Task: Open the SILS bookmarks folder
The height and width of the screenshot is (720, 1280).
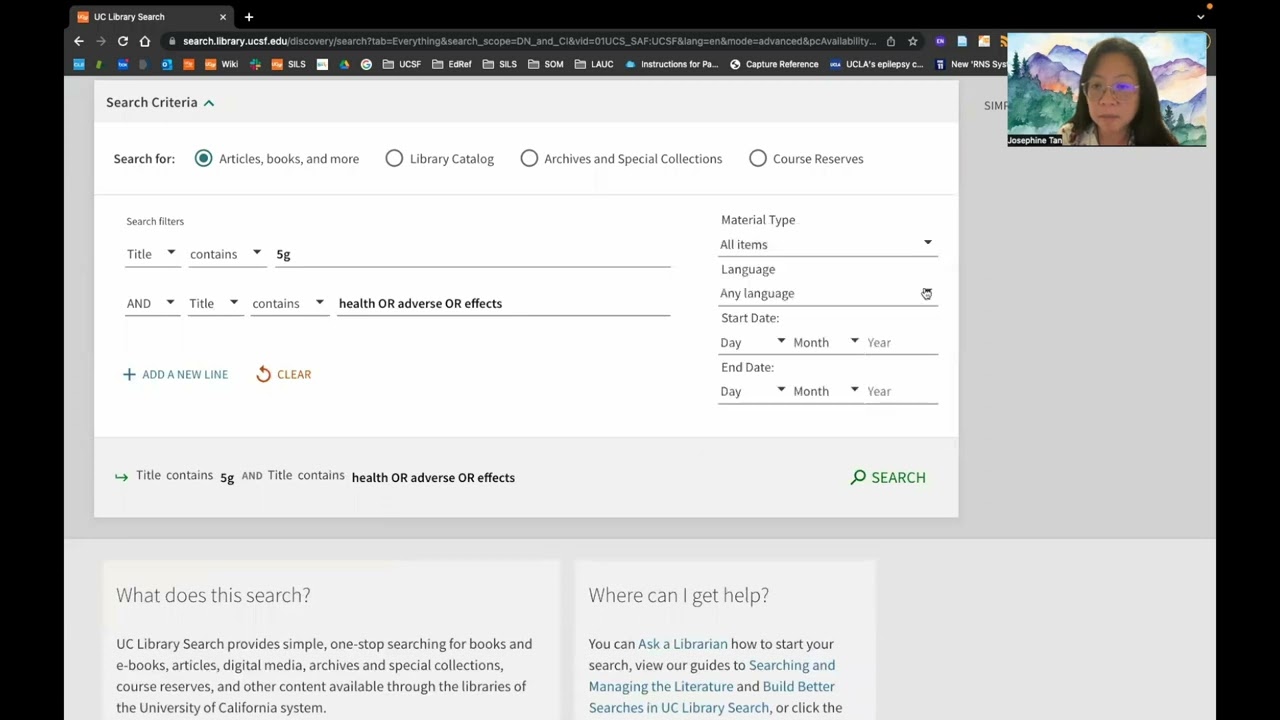Action: 499,64
